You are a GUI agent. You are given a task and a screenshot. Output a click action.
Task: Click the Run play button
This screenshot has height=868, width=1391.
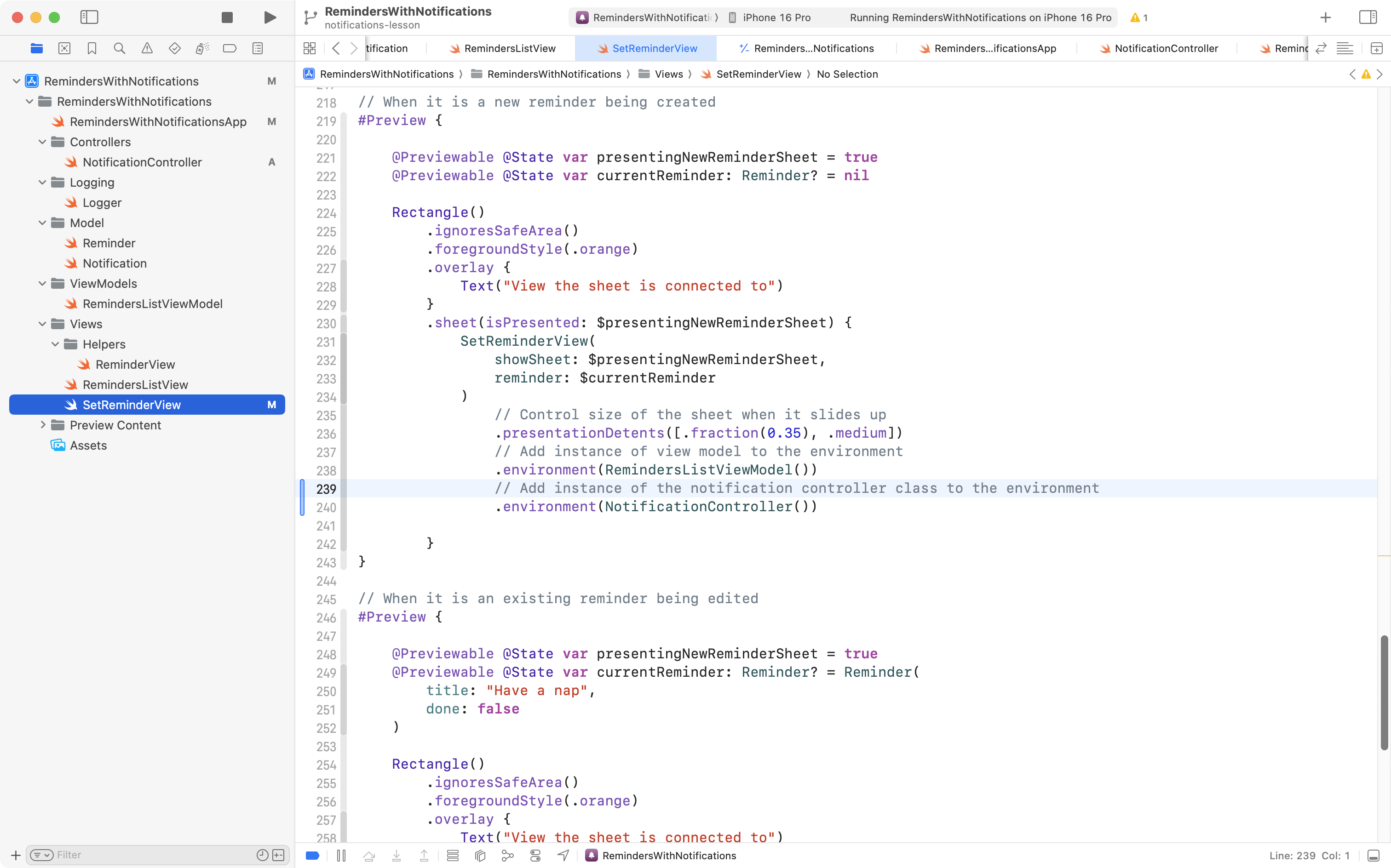[x=270, y=17]
